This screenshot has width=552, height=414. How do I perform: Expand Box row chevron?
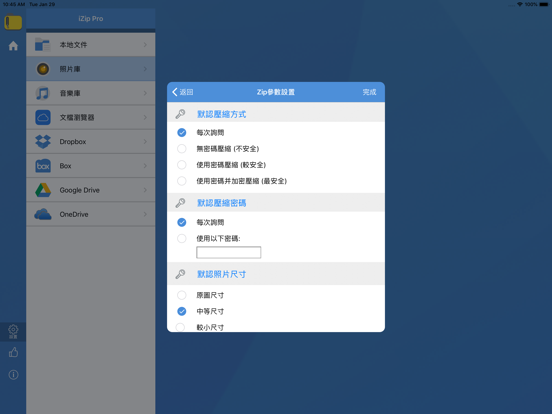[x=145, y=166]
